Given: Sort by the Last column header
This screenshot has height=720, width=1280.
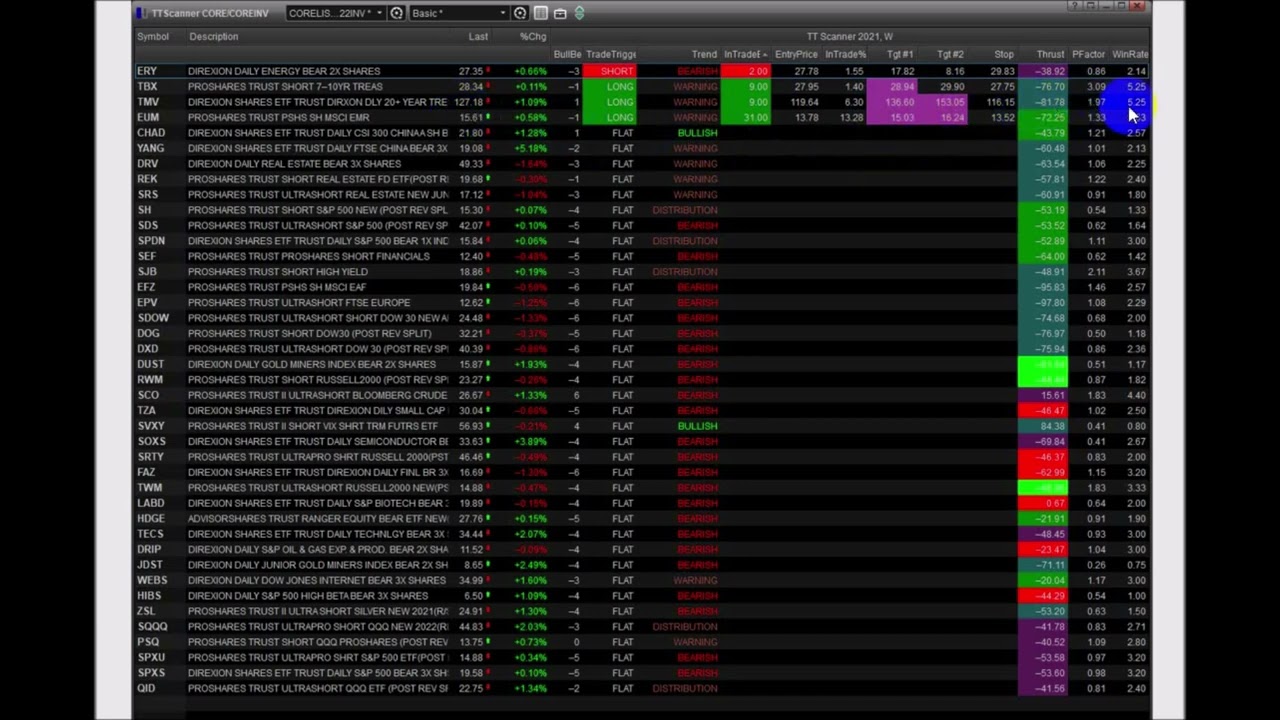Looking at the screenshot, I should tap(478, 37).
